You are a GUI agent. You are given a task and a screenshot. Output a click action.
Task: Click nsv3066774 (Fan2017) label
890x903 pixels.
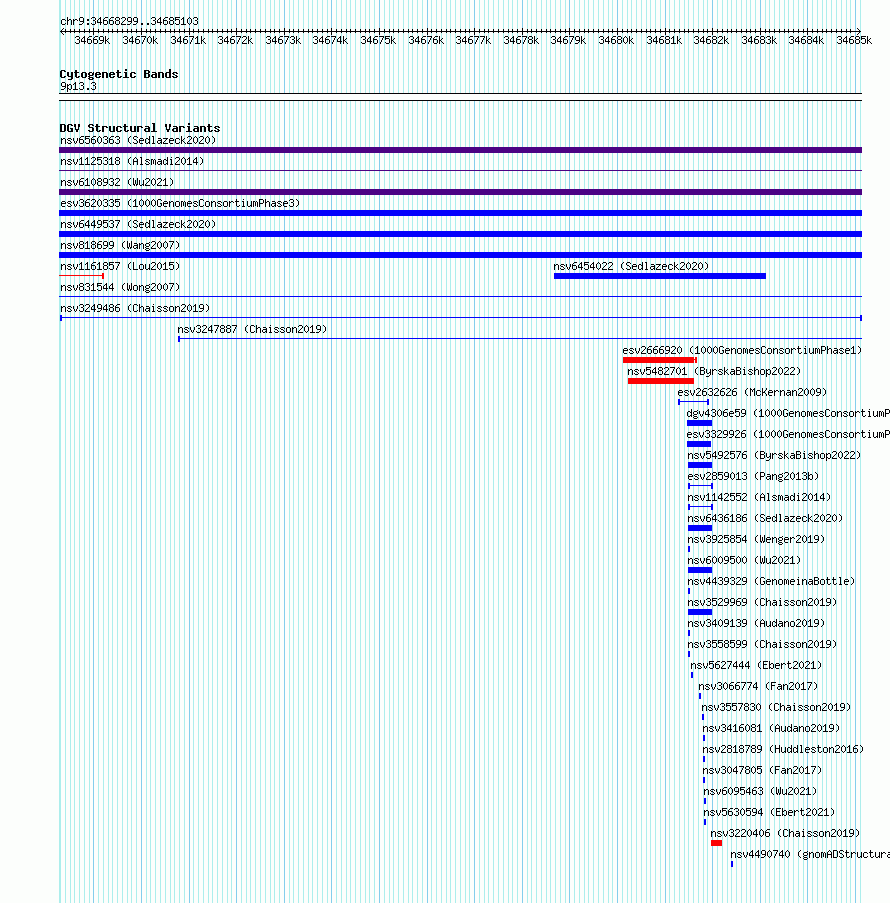(x=758, y=686)
